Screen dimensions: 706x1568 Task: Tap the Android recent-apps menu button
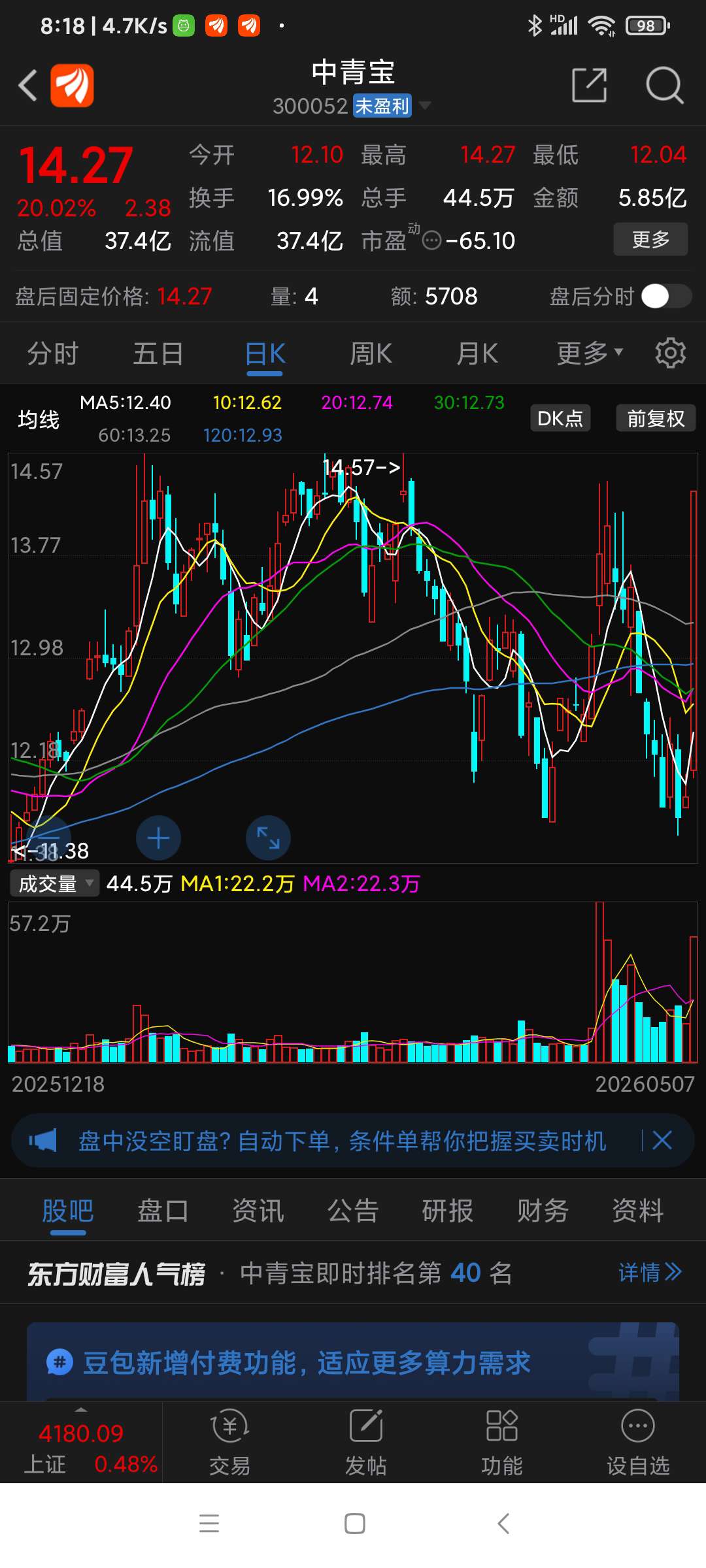(x=209, y=1523)
